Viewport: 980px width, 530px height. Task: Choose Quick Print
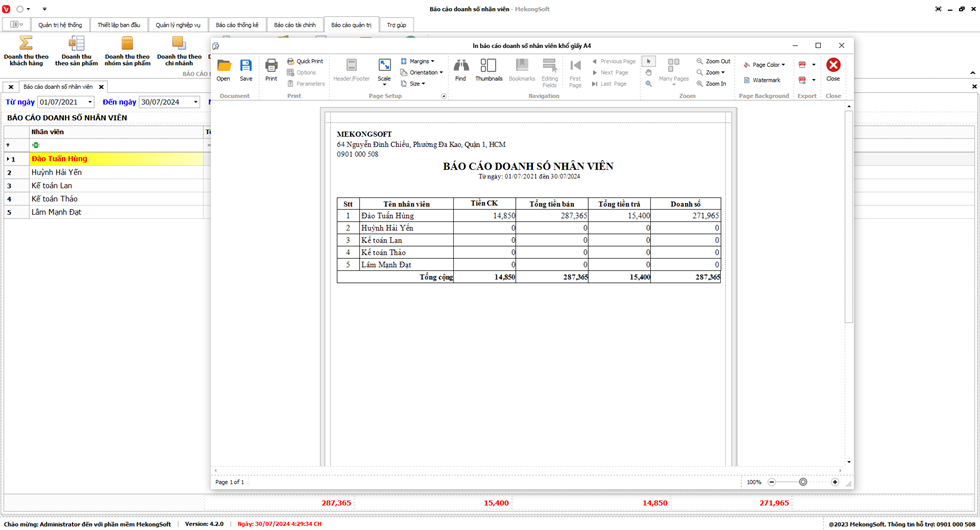pos(305,61)
